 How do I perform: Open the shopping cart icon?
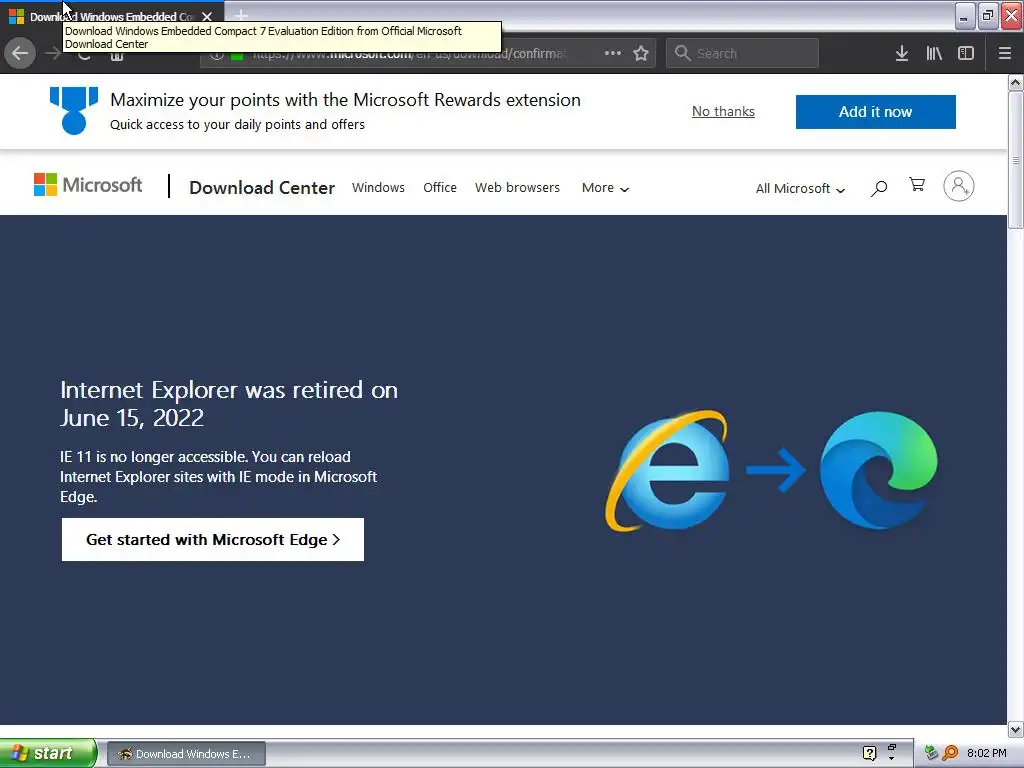[917, 185]
